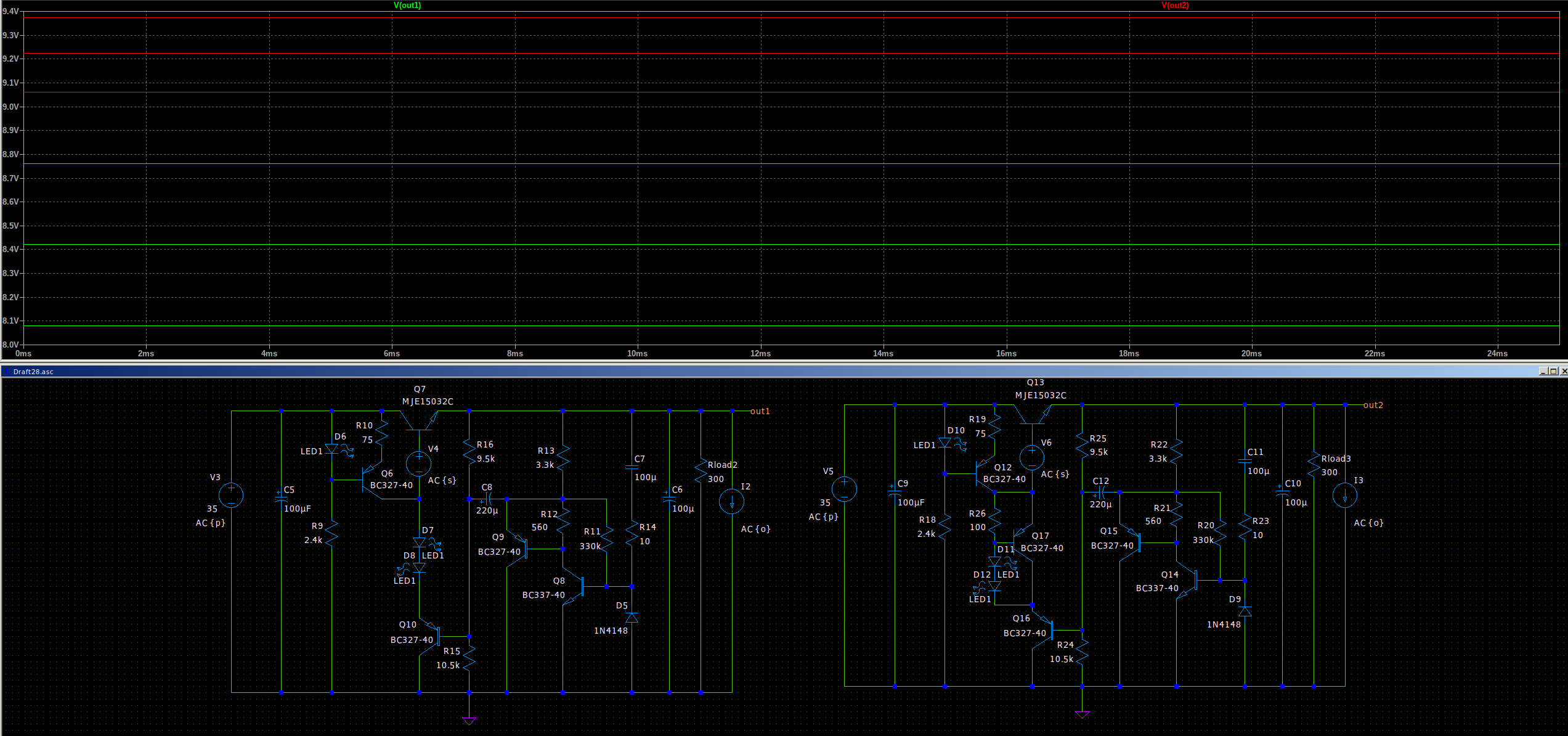
Task: Select transistor Q7 MJE15032C symbol
Action: [419, 420]
